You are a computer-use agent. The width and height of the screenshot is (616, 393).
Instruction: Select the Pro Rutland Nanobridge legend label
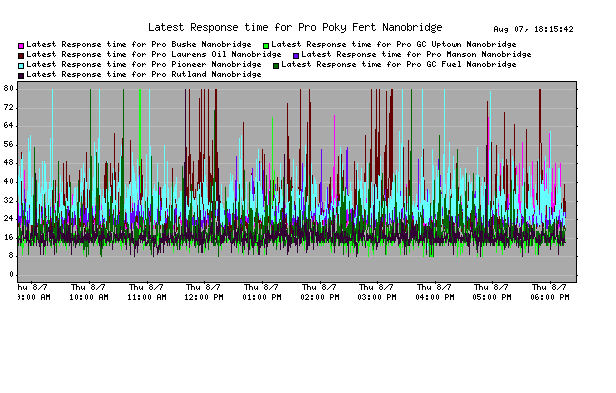144,74
